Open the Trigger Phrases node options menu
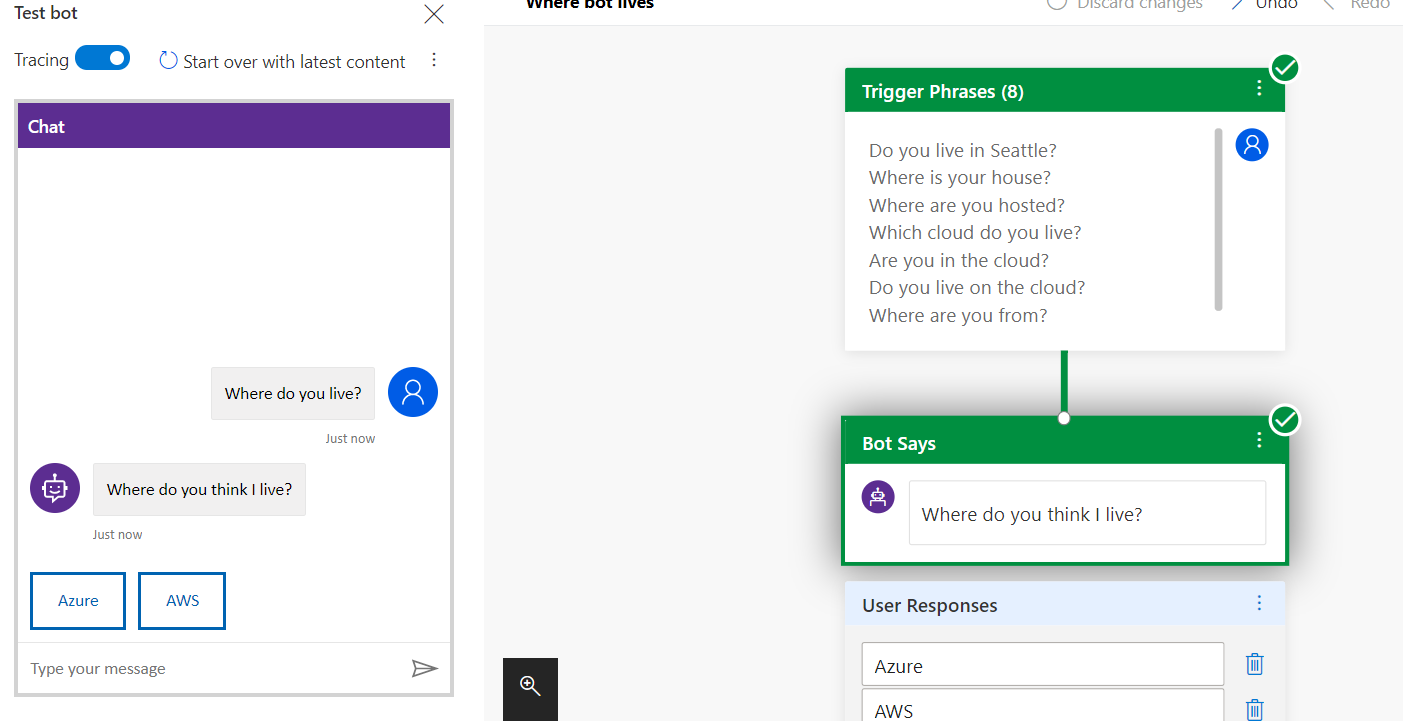This screenshot has height=721, width=1403. pos(1259,88)
